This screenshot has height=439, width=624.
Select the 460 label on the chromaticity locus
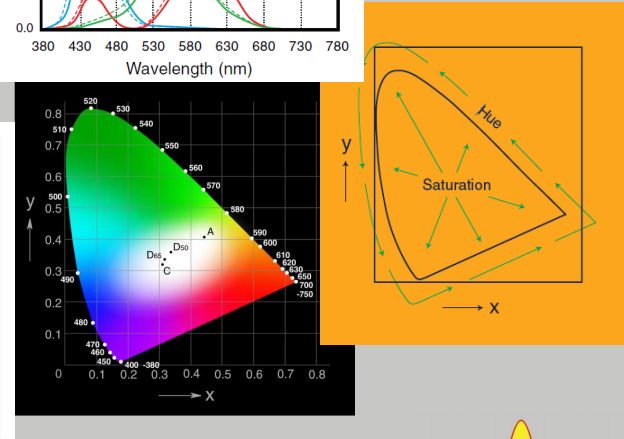point(97,352)
